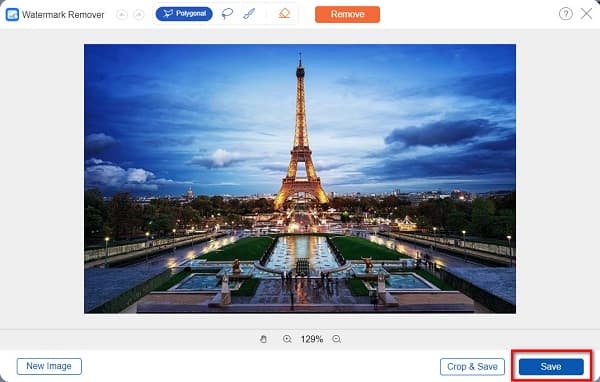The image size is (600, 382).
Task: Click the Watermark Remover title text
Action: coord(63,15)
